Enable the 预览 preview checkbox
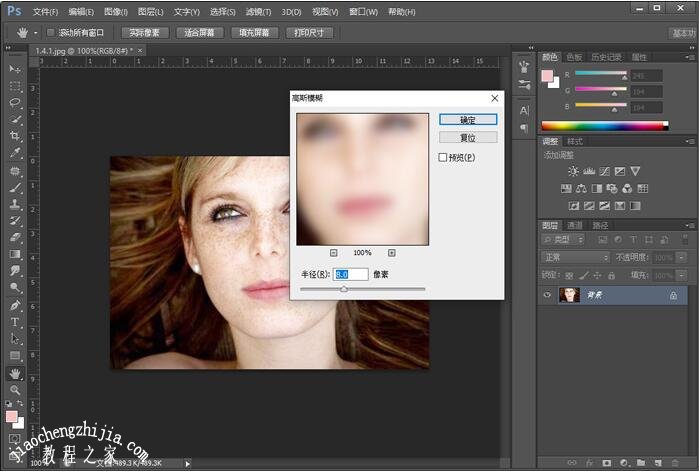This screenshot has height=473, width=699. coord(443,157)
